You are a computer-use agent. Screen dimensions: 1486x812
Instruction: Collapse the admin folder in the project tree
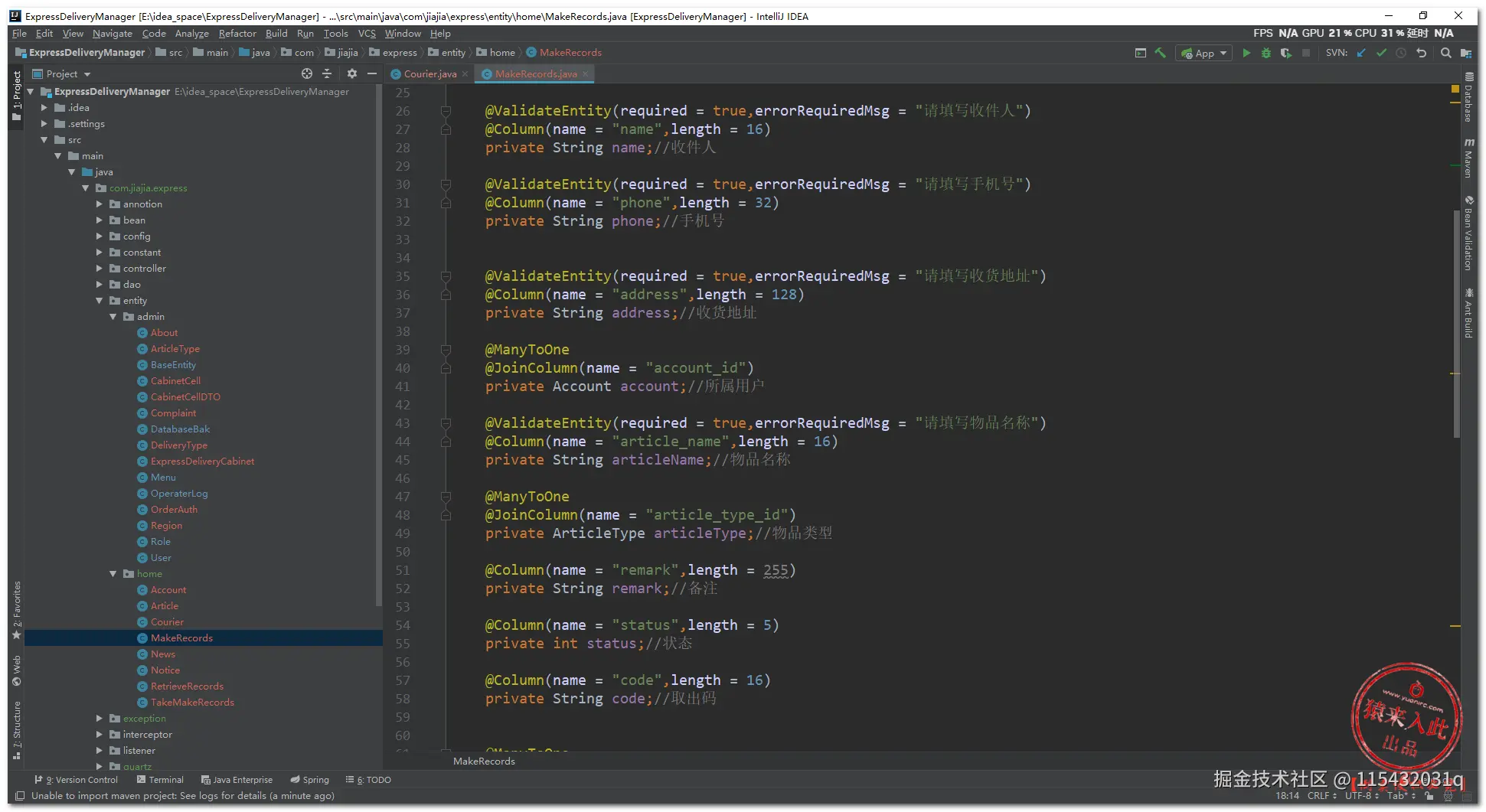pyautogui.click(x=113, y=317)
